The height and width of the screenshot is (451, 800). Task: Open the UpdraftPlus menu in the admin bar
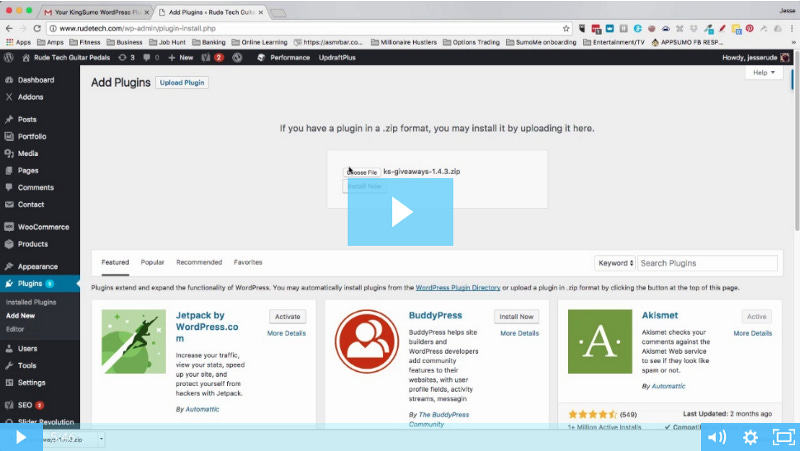337,58
